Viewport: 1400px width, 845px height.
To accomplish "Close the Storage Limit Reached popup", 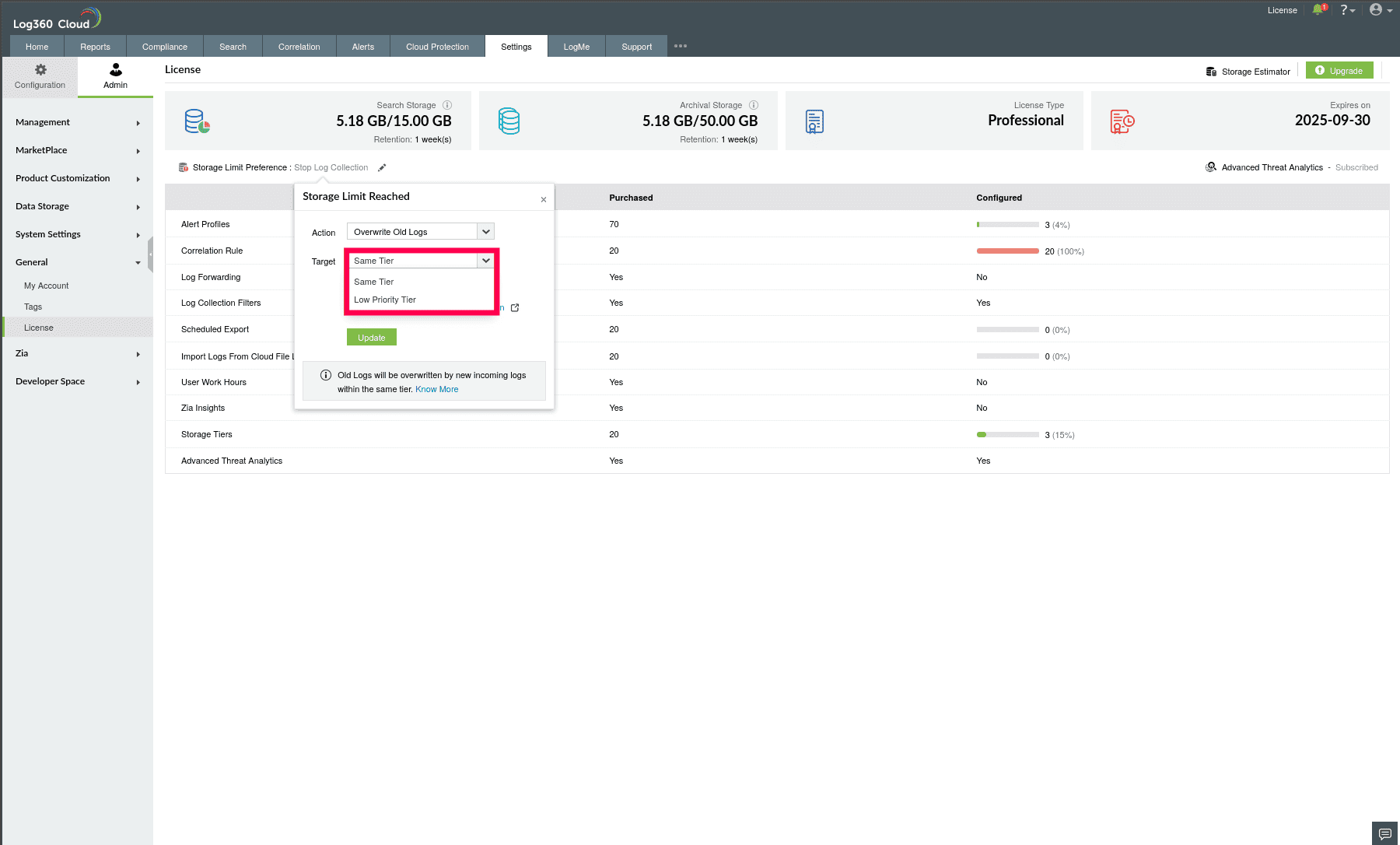I will coord(544,200).
